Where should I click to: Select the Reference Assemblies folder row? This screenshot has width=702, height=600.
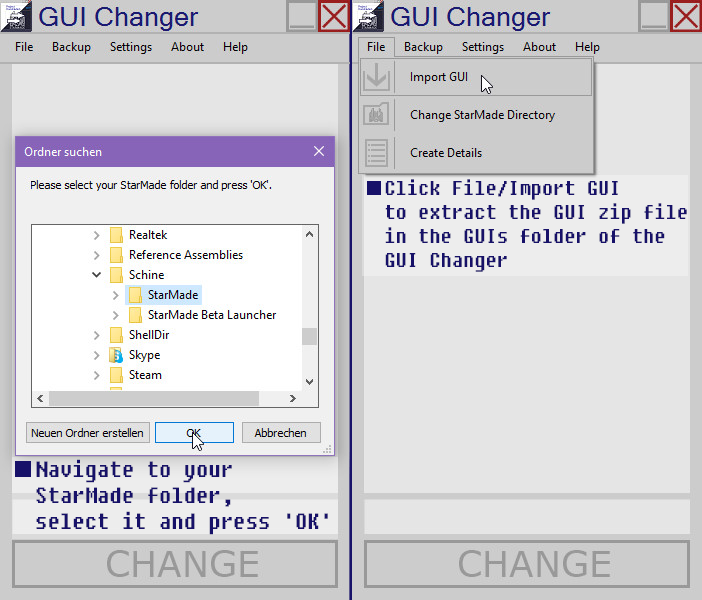pyautogui.click(x=177, y=255)
